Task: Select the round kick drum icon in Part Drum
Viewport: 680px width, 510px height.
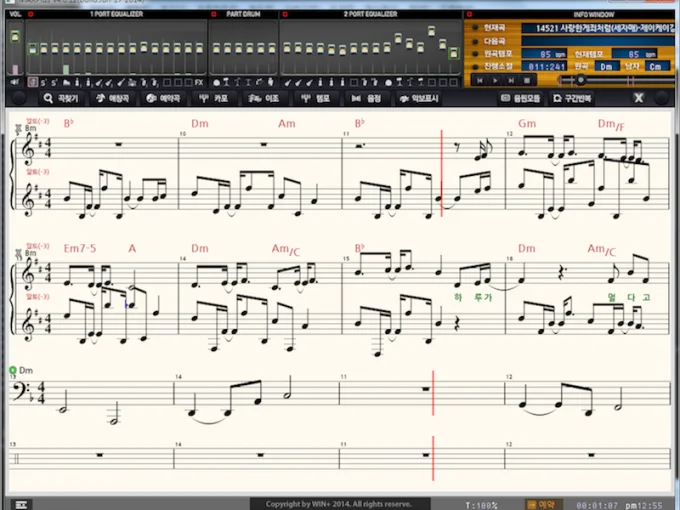Action: click(x=217, y=82)
